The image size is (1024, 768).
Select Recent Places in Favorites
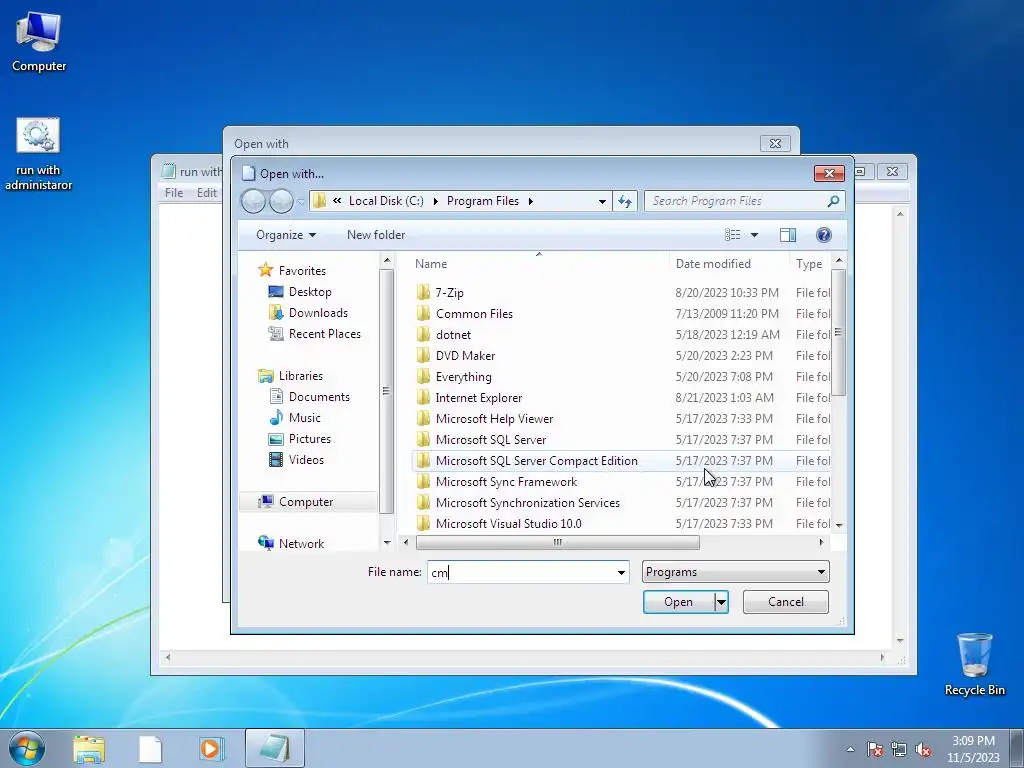click(x=325, y=334)
